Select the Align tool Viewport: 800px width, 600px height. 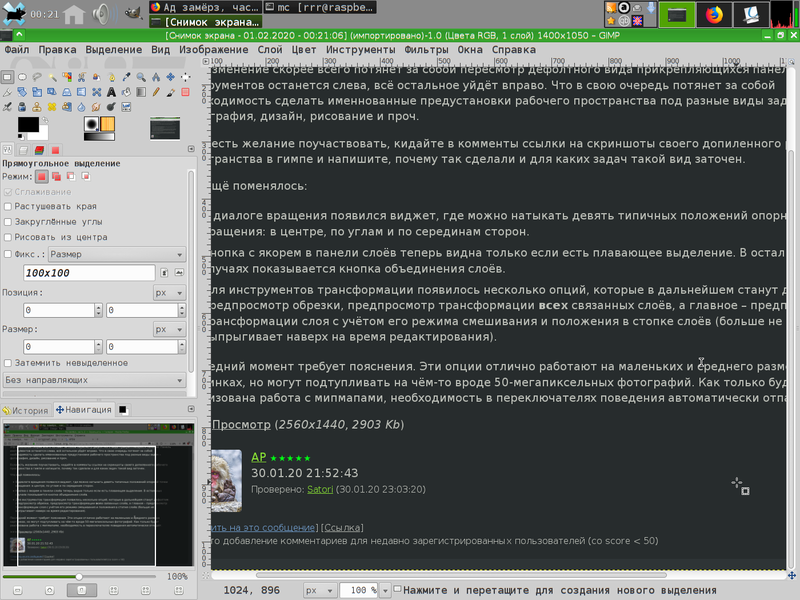[185, 77]
